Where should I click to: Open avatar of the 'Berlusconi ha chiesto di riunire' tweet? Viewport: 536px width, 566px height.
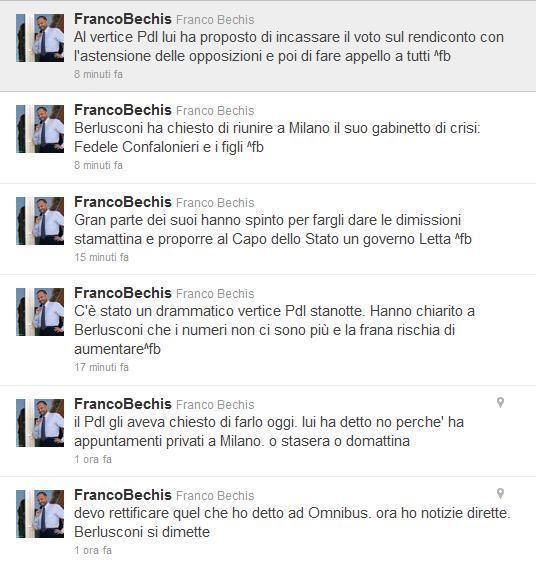click(40, 129)
